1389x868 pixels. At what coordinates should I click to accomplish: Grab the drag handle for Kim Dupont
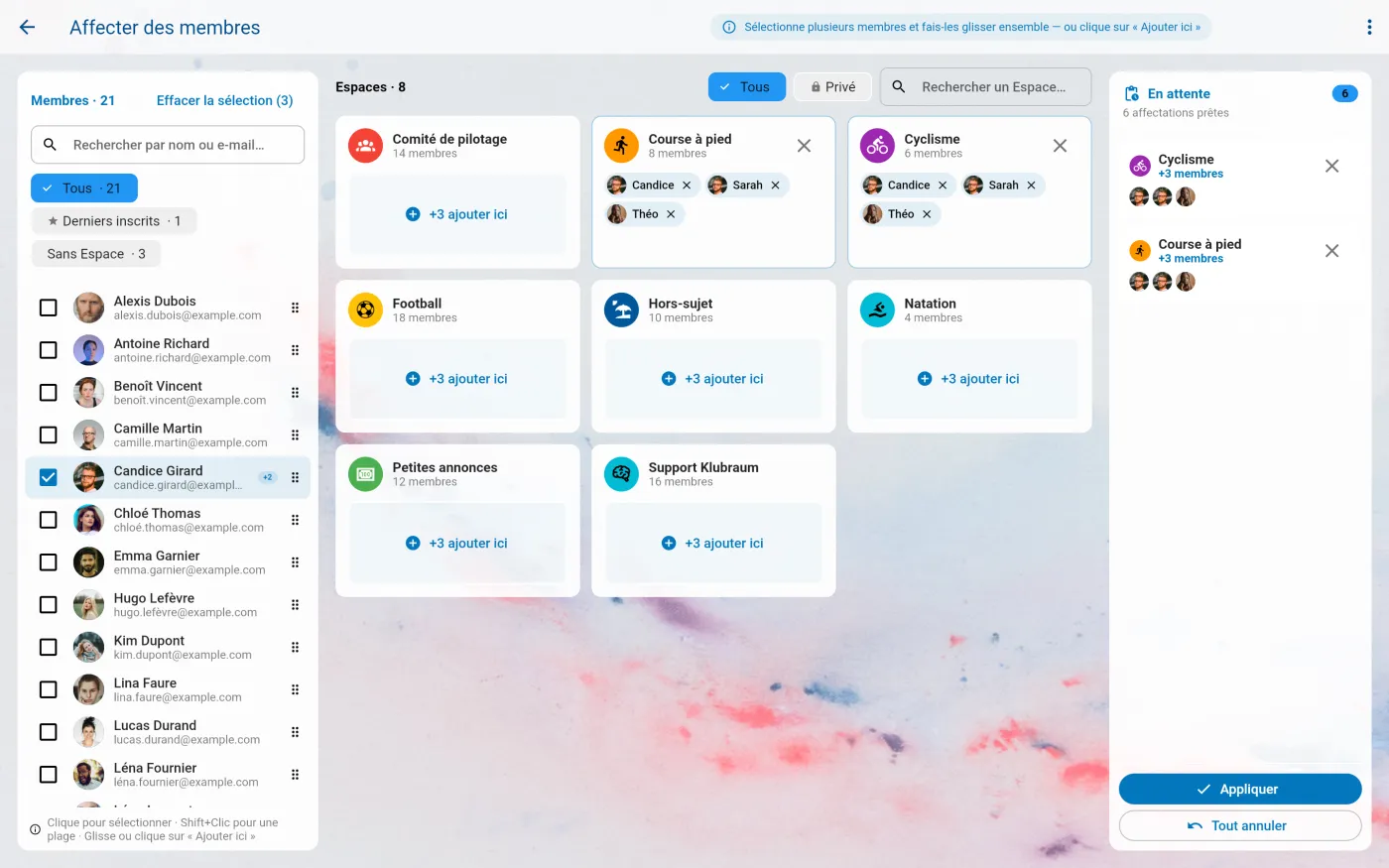(x=295, y=648)
